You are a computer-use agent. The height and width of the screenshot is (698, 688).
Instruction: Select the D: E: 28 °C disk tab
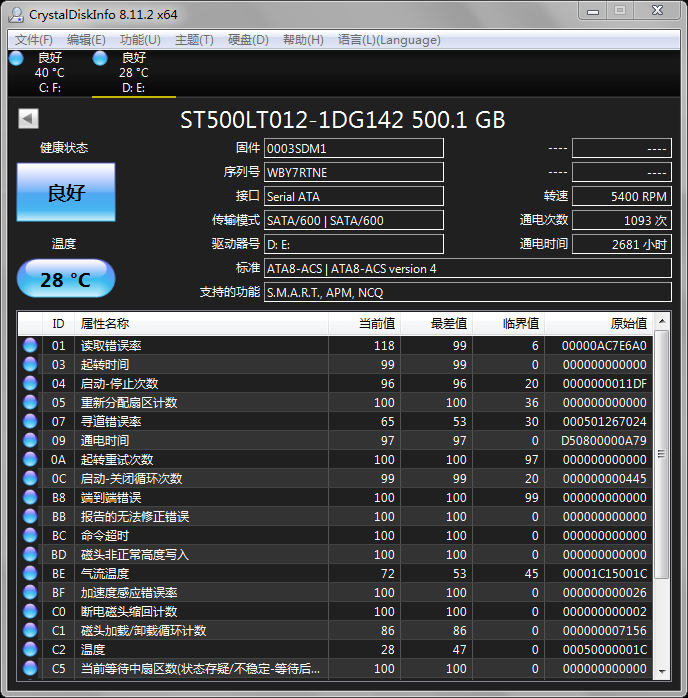134,73
